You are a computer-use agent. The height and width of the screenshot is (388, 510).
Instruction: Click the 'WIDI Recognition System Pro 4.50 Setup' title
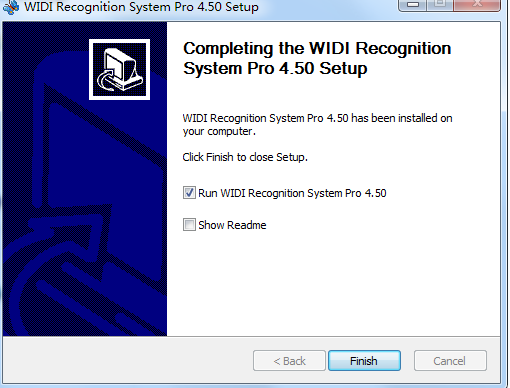pos(141,7)
